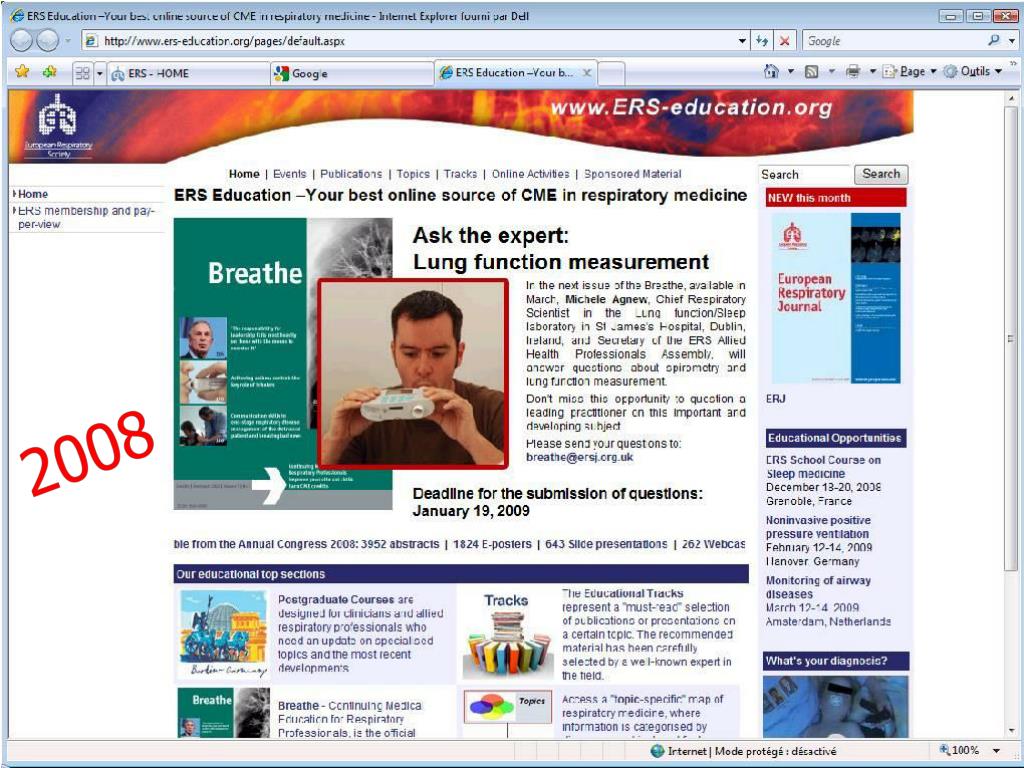Viewport: 1024px width, 768px height.
Task: Click the ERS lungs logo in banner
Action: tap(57, 116)
